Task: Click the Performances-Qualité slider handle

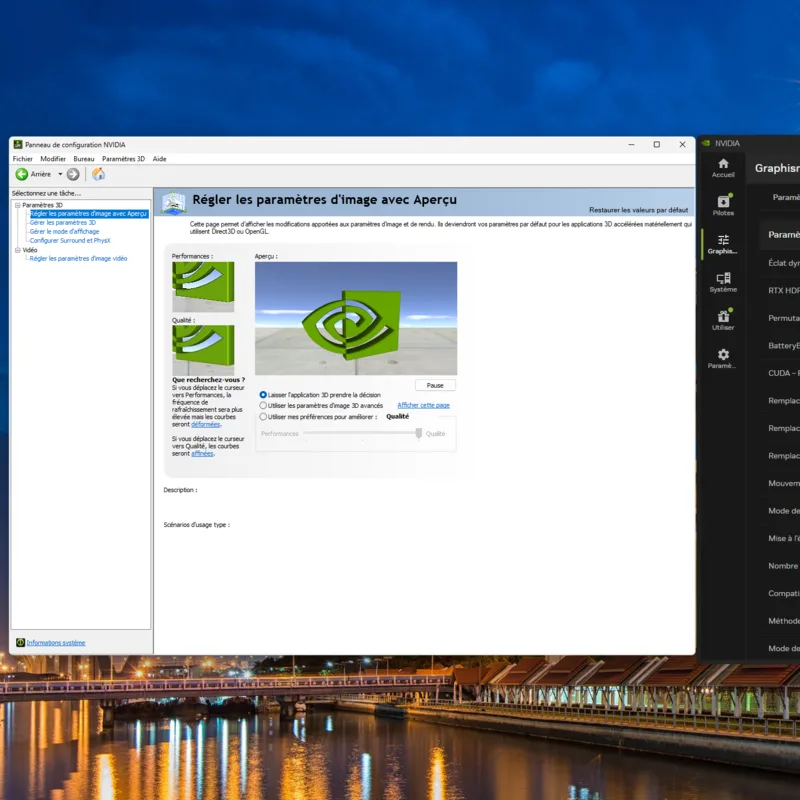Action: coord(419,434)
